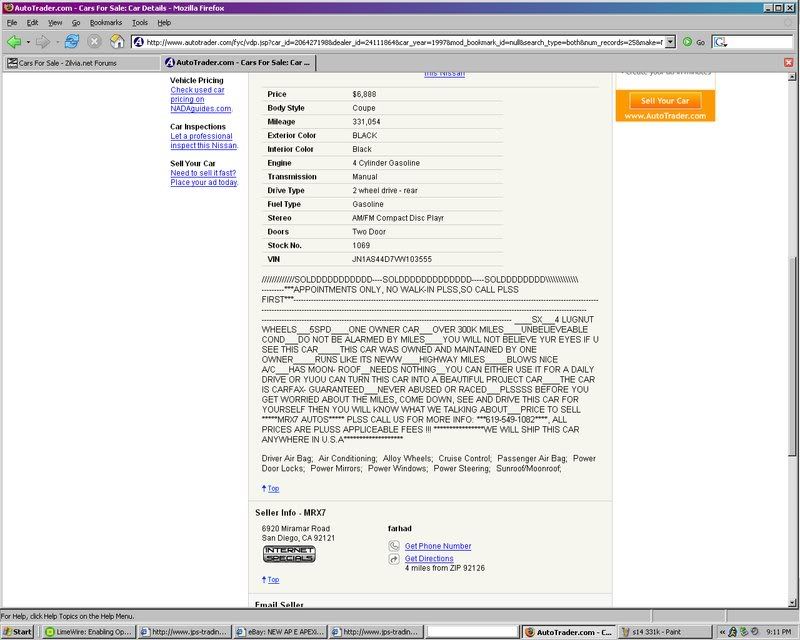800x640 pixels.
Task: Click the Google search engine icon
Action: click(x=720, y=42)
